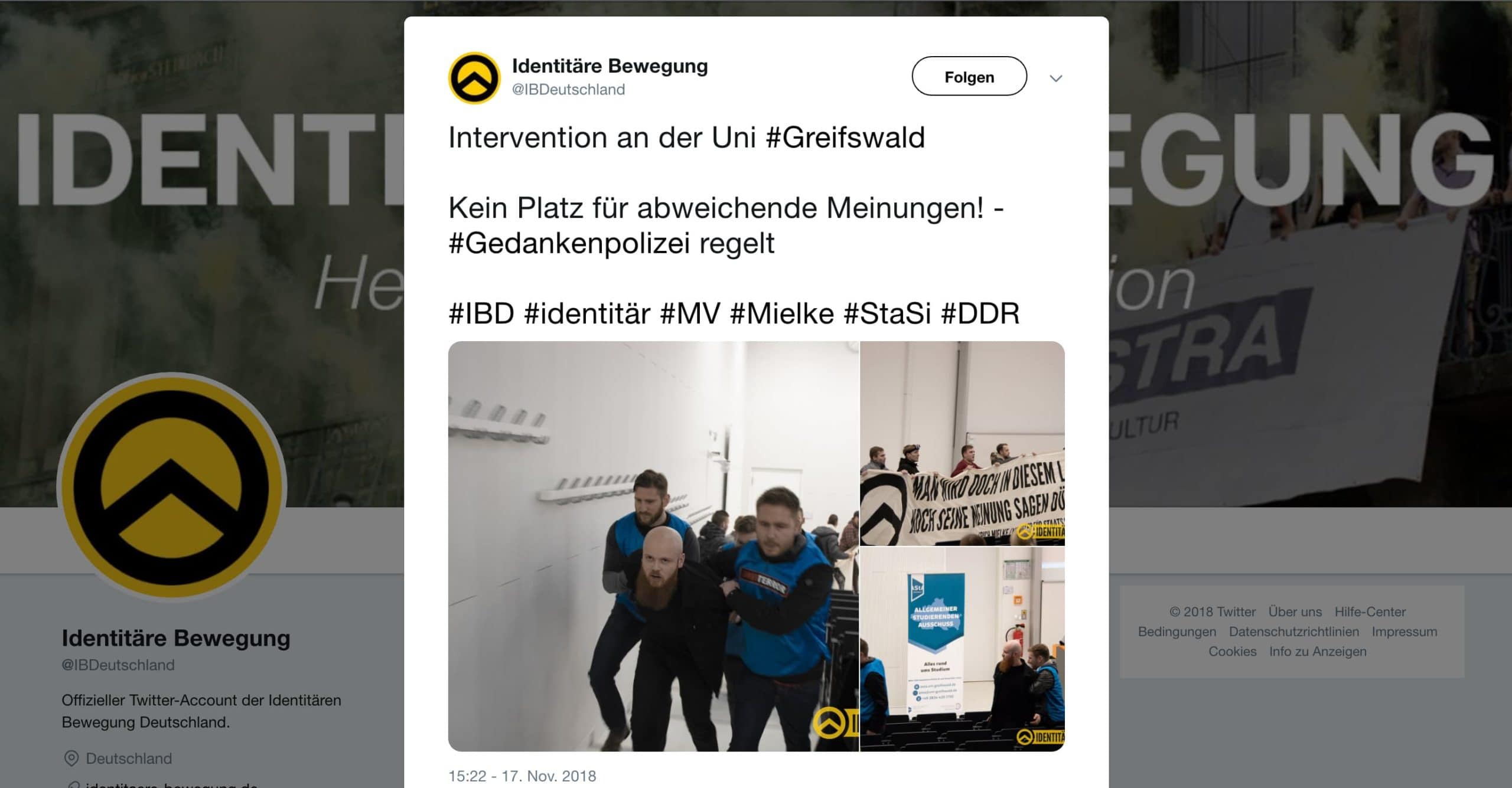Click the #DDR hashtag
This screenshot has width=1512, height=788.
tap(980, 313)
